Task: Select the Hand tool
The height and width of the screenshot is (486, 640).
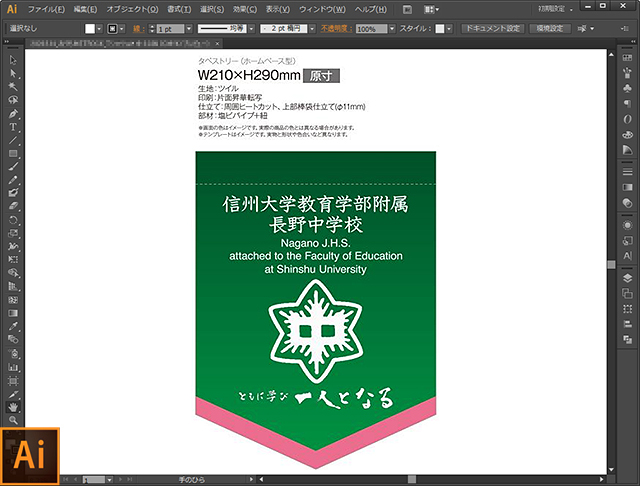Action: pyautogui.click(x=13, y=407)
